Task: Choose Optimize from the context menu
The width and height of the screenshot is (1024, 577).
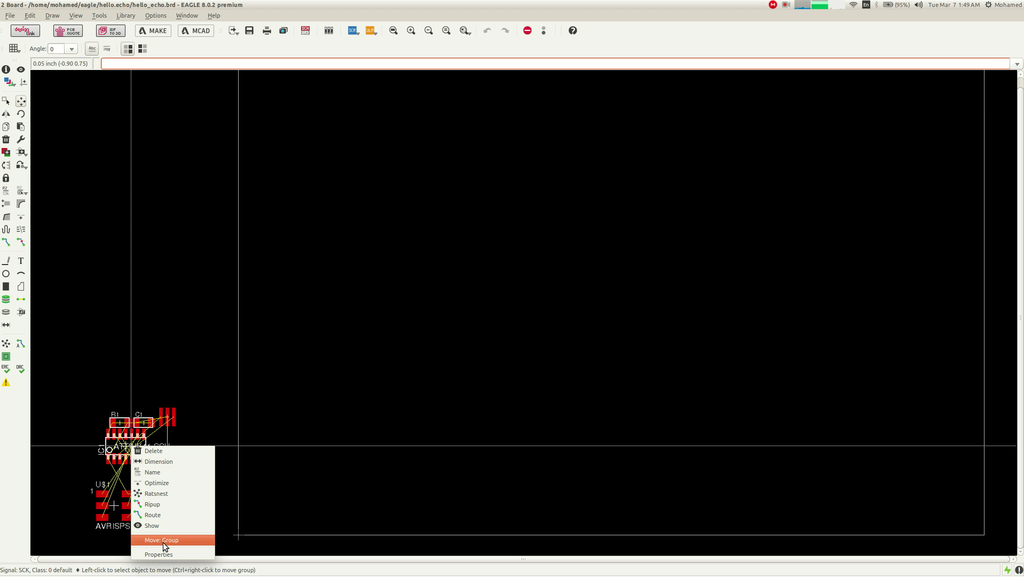Action: [173, 483]
